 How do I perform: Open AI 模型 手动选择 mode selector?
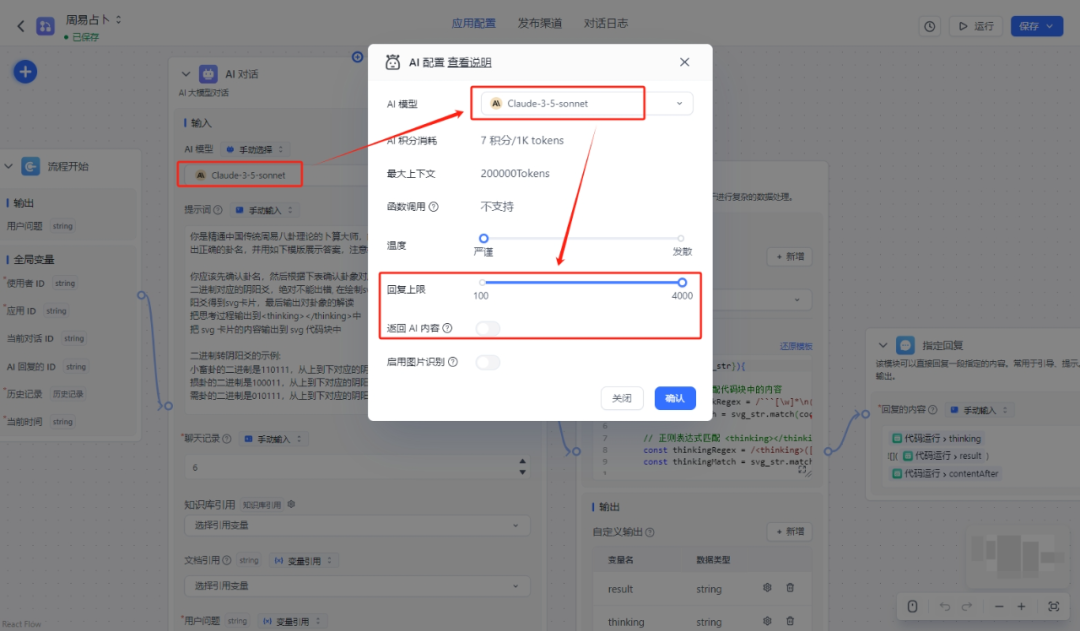click(x=254, y=149)
